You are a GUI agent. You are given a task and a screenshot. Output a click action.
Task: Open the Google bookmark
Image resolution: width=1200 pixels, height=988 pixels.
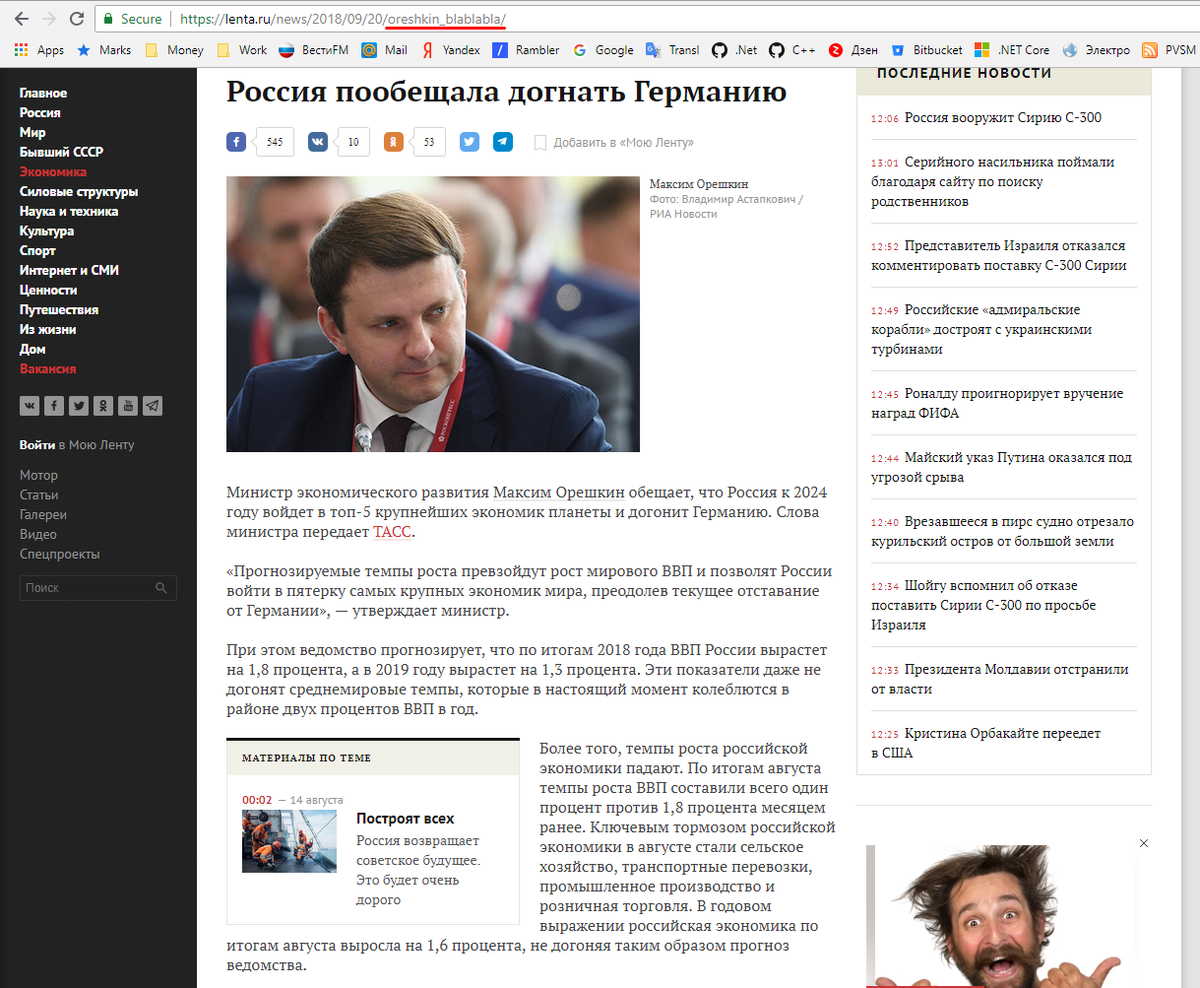point(603,50)
